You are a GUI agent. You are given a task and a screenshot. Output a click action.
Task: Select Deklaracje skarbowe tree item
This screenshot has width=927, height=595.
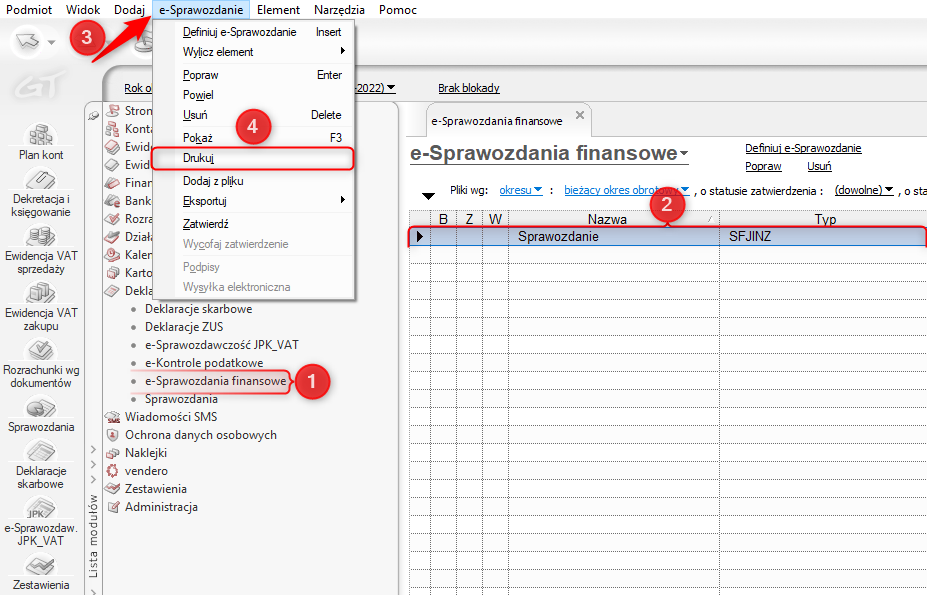coord(199,309)
